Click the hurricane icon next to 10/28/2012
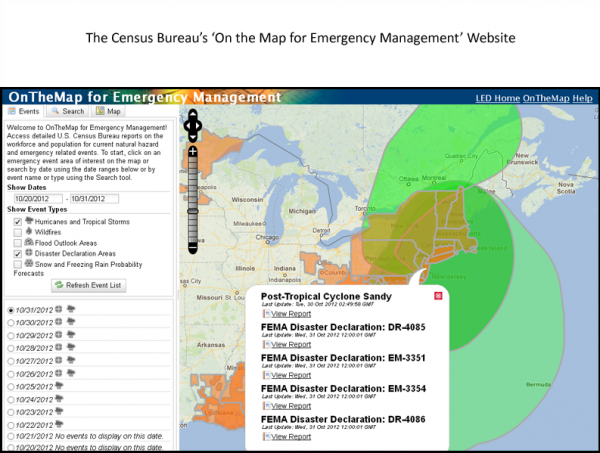The height and width of the screenshot is (453, 600). 71,347
